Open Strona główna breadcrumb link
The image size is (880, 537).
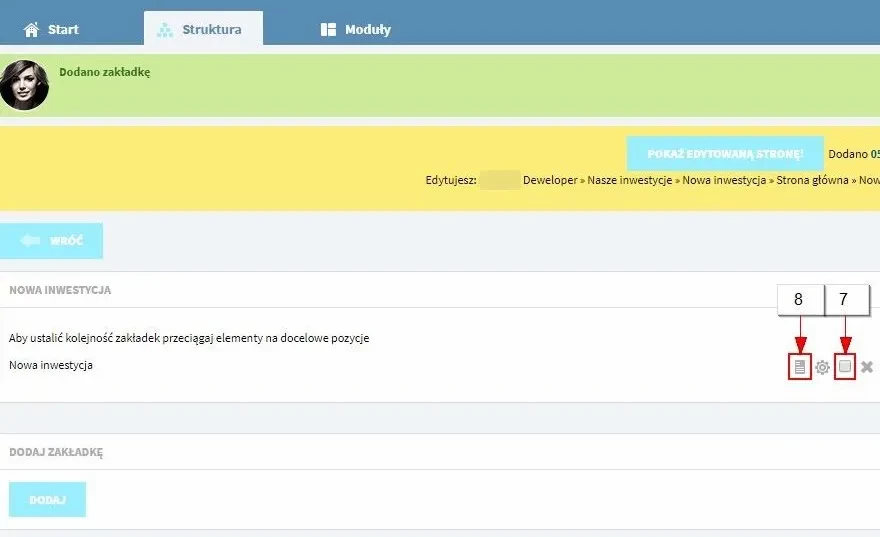(x=812, y=180)
